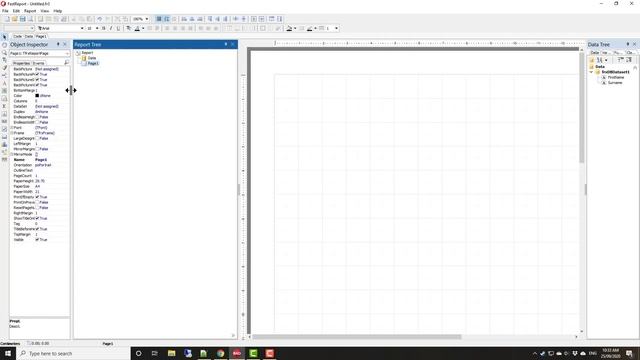Click the search icon in Object Inspector
This screenshot has height=360, width=640.
tap(67, 63)
